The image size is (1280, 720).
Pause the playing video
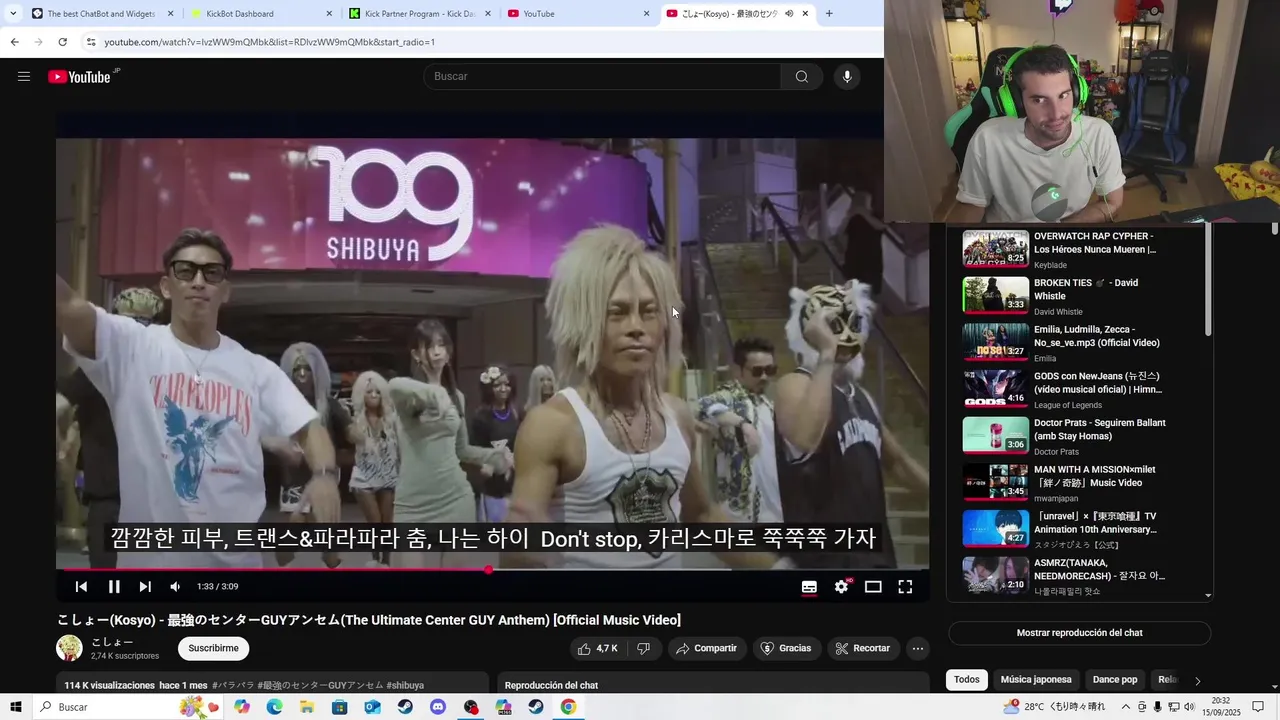click(114, 587)
